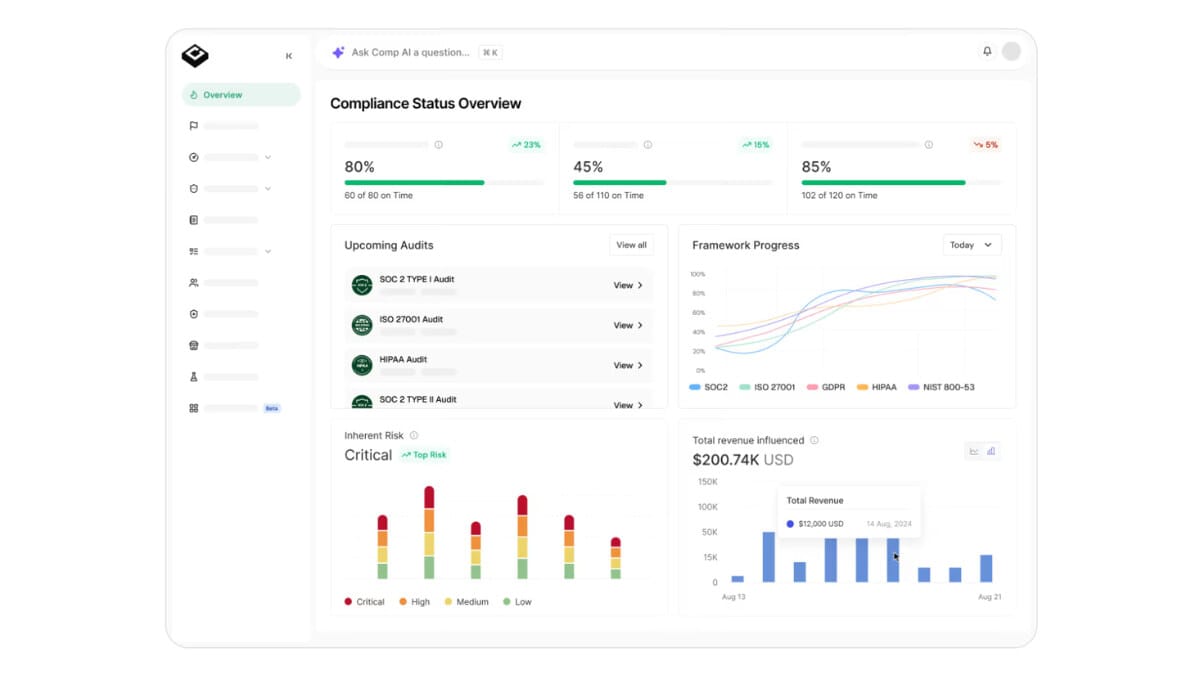Select Overview in the sidebar
This screenshot has width=1200, height=675.
coord(241,95)
